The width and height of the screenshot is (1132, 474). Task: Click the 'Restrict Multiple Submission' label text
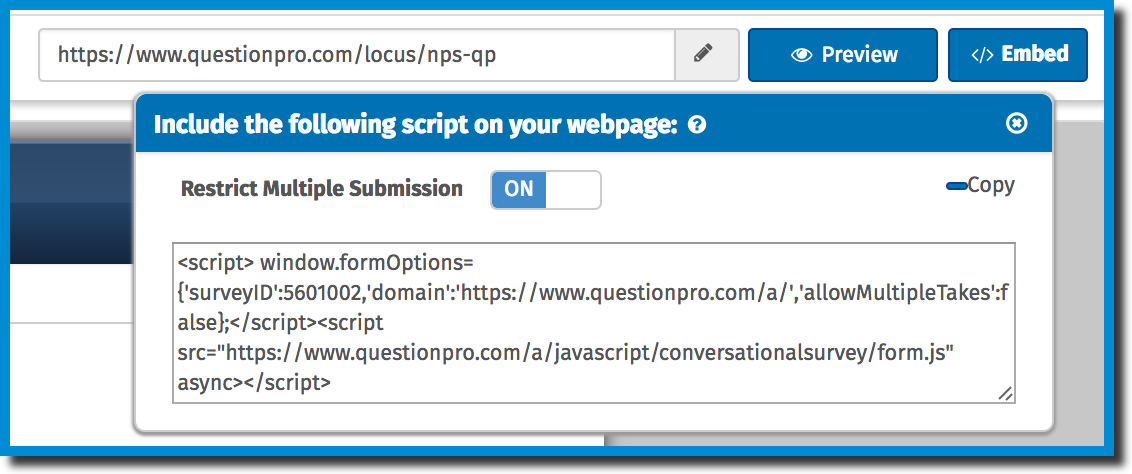(321, 189)
